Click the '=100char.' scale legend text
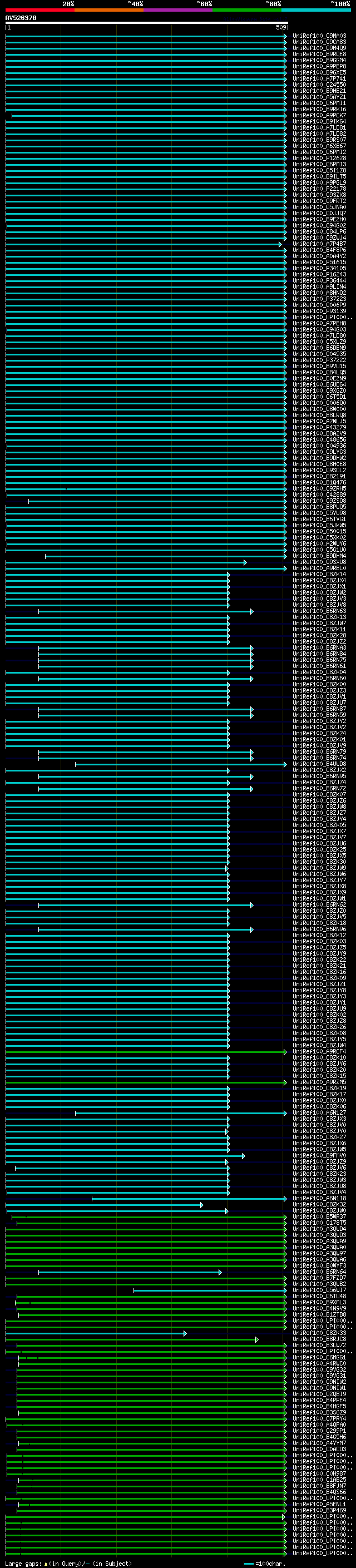 point(270,1564)
